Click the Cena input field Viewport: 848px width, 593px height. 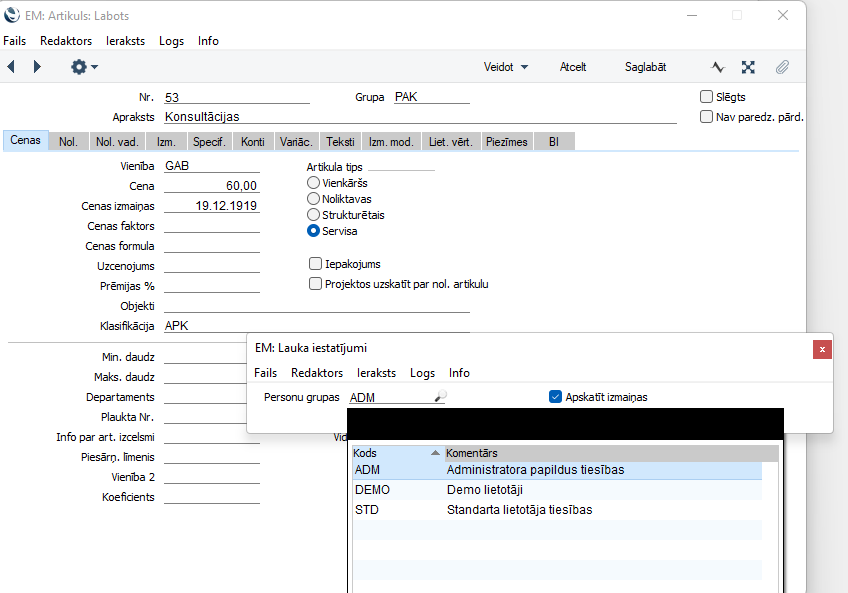[x=211, y=186]
